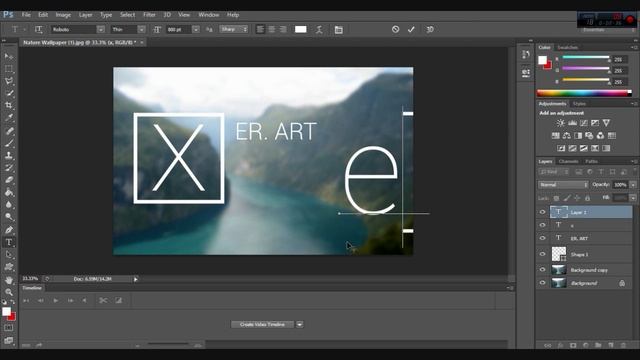The width and height of the screenshot is (640, 360).
Task: Select the Hand tool
Action: pyautogui.click(x=9, y=280)
